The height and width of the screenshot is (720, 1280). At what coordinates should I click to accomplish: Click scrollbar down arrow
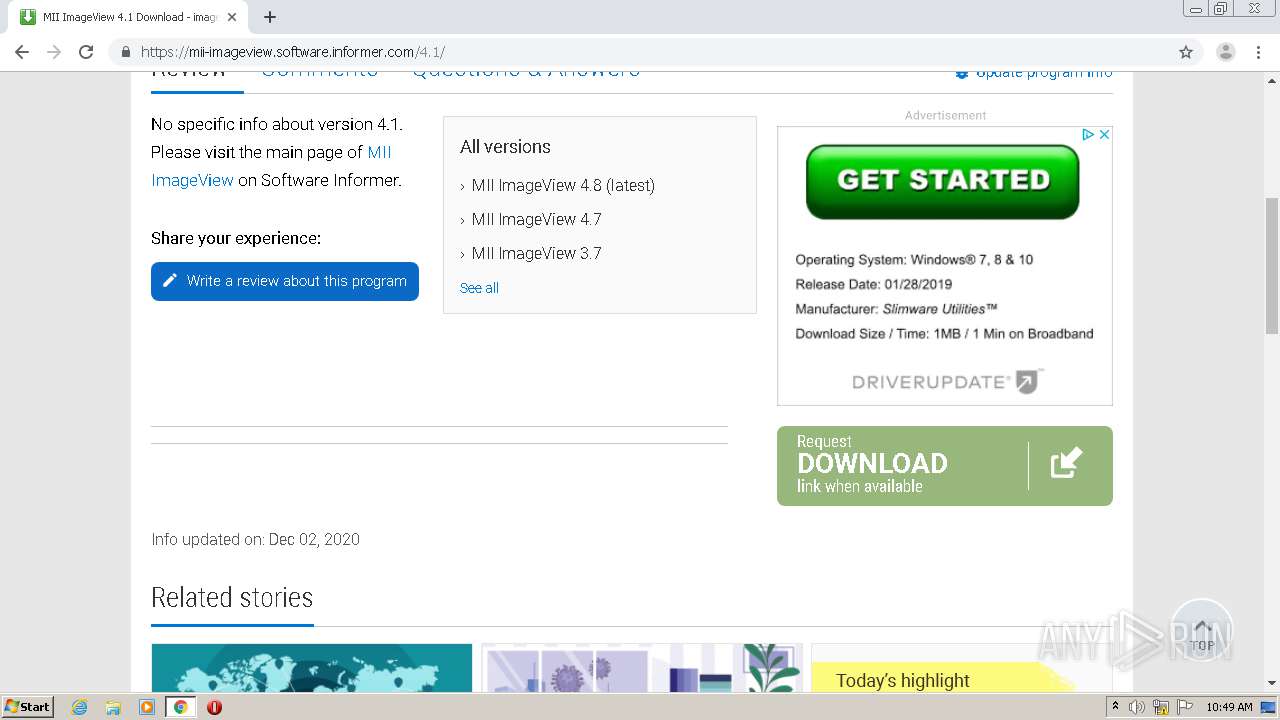(1271, 683)
